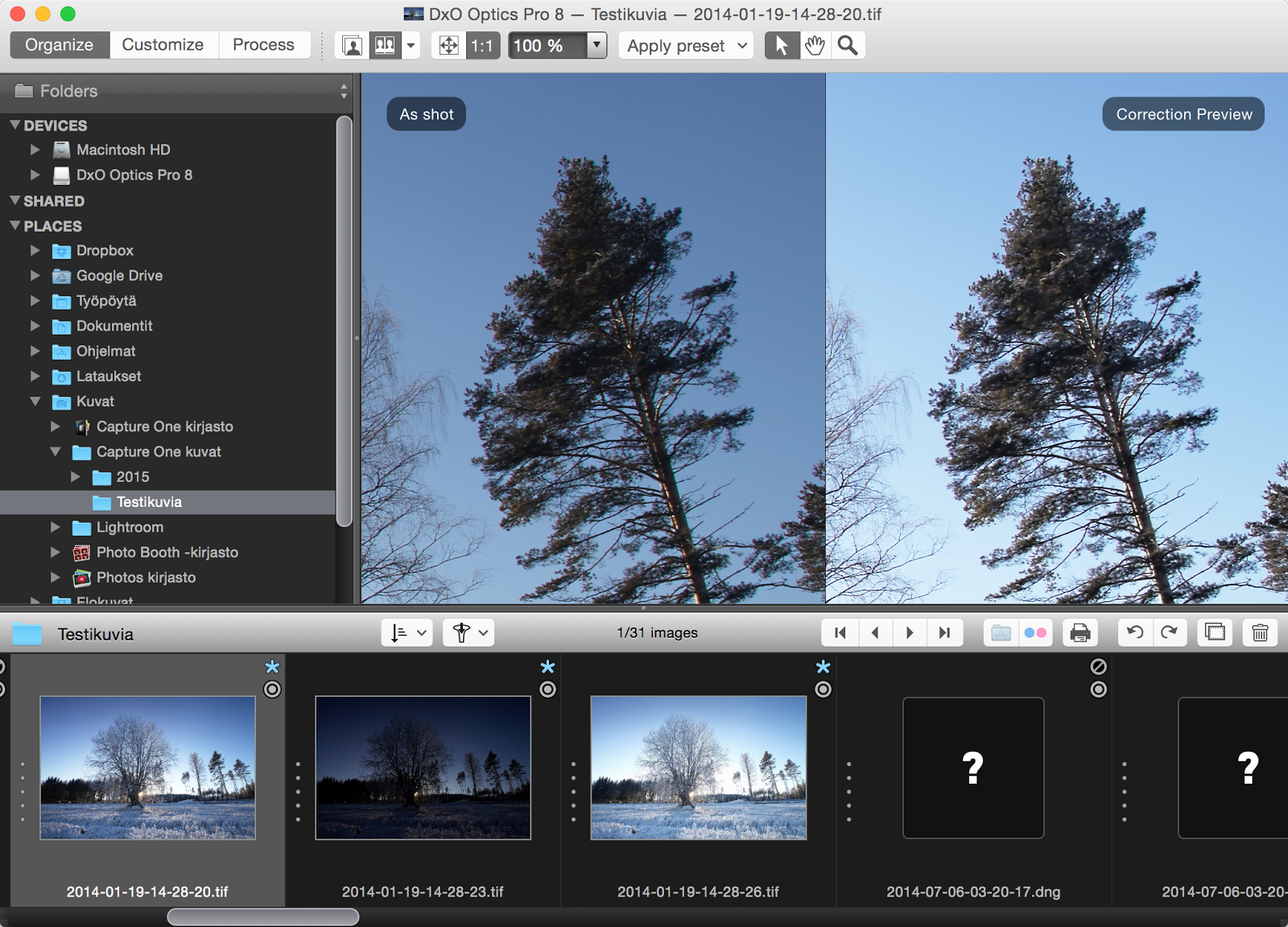Go to the next image
The height and width of the screenshot is (927, 1288).
pos(910,633)
